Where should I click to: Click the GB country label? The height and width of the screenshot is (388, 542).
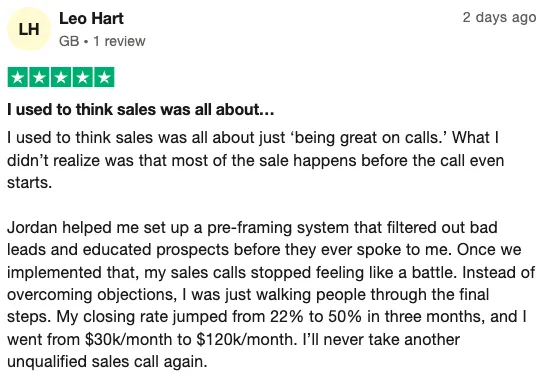point(69,41)
